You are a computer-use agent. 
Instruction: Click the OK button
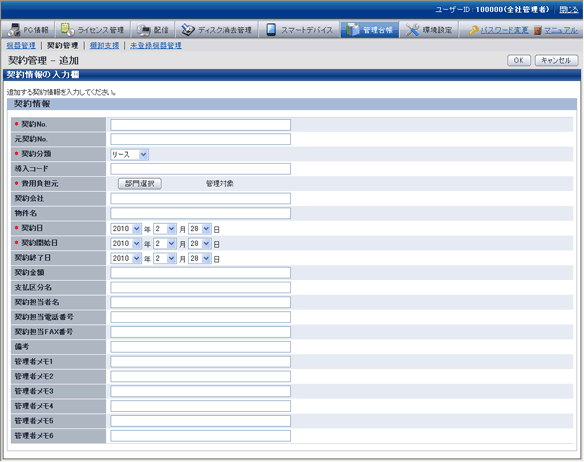pos(519,60)
